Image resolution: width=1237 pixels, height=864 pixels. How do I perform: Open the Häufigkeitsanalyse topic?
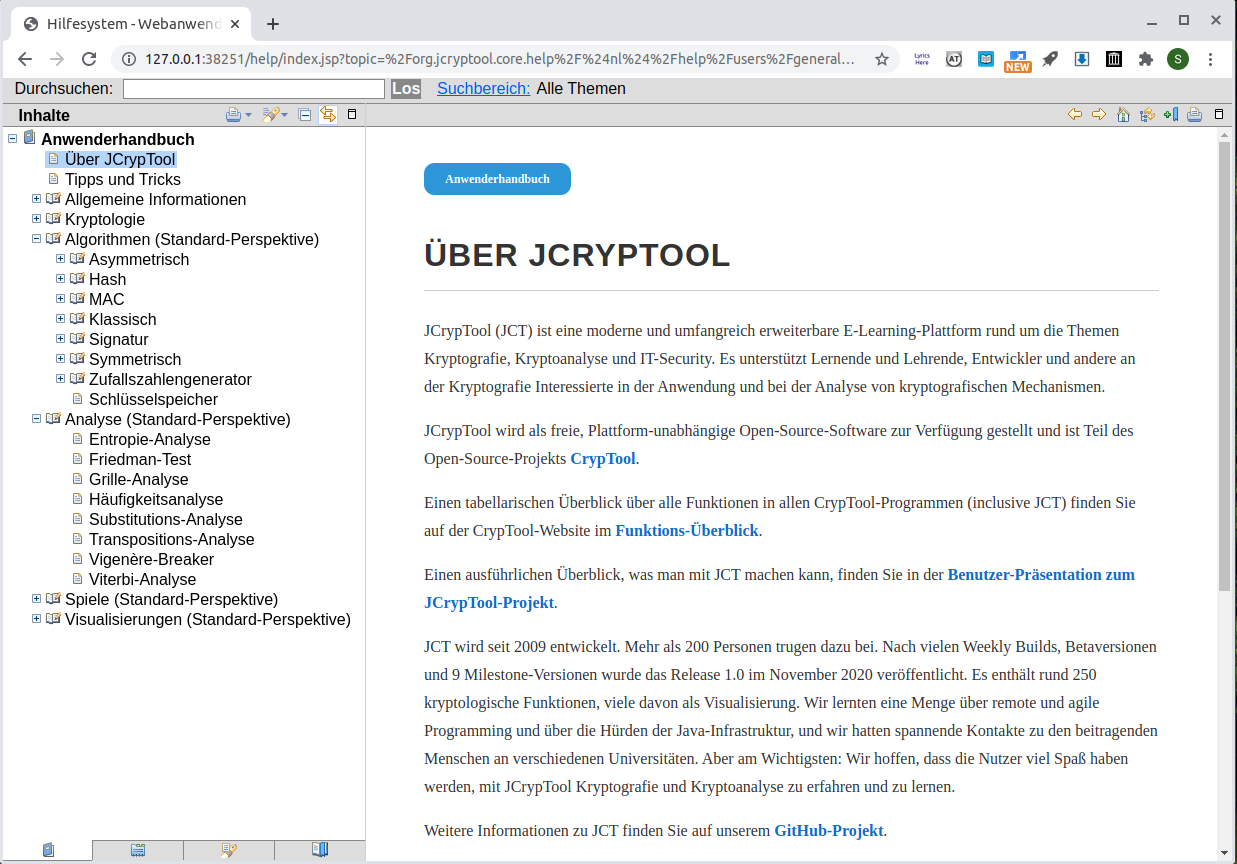156,500
